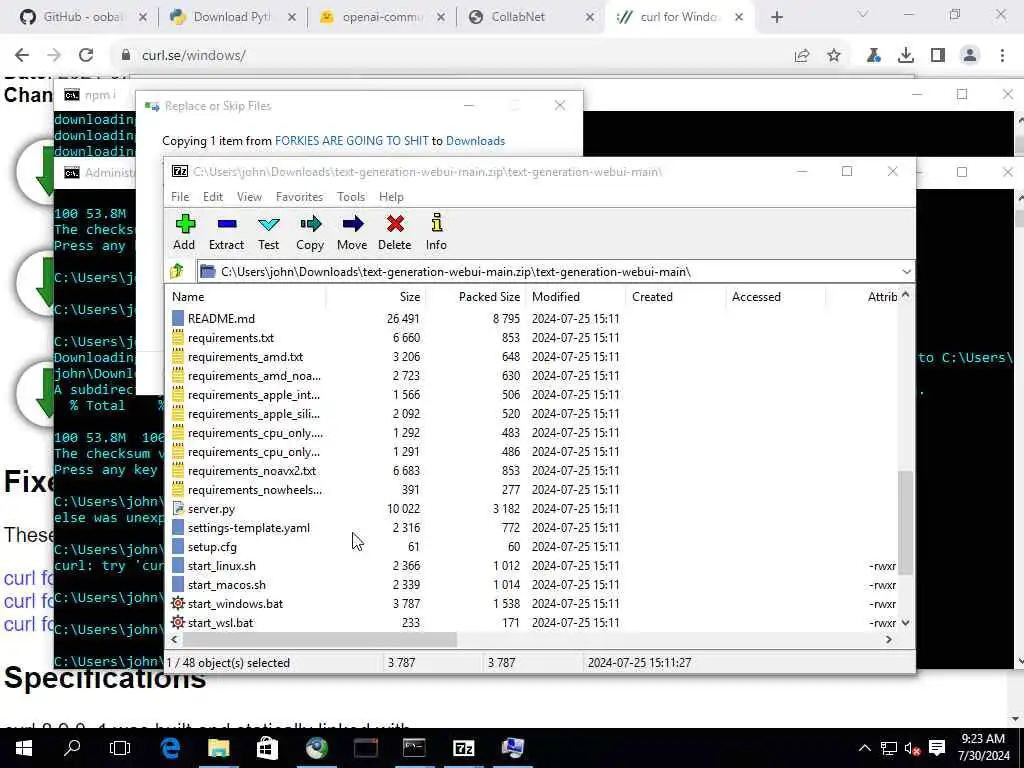Click the Add button in 7-Zip toolbar
The width and height of the screenshot is (1024, 768).
tap(184, 232)
